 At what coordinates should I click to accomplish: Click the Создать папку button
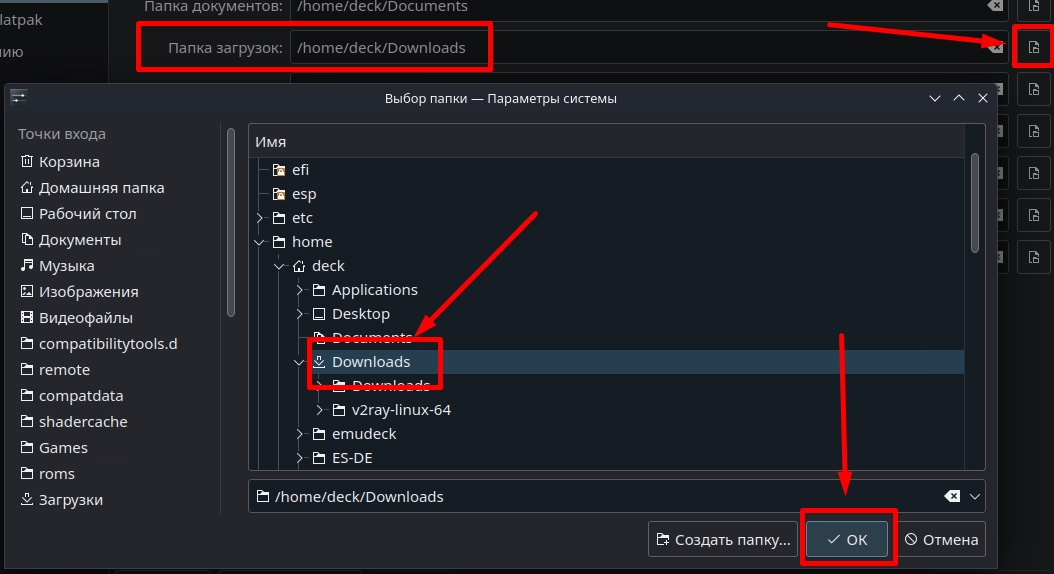[723, 540]
